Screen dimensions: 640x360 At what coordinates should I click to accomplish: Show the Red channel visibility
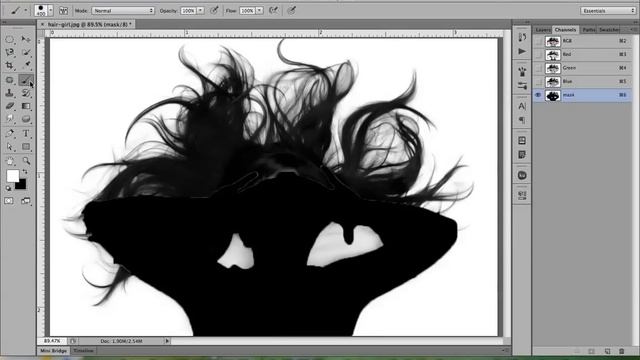pyautogui.click(x=538, y=54)
